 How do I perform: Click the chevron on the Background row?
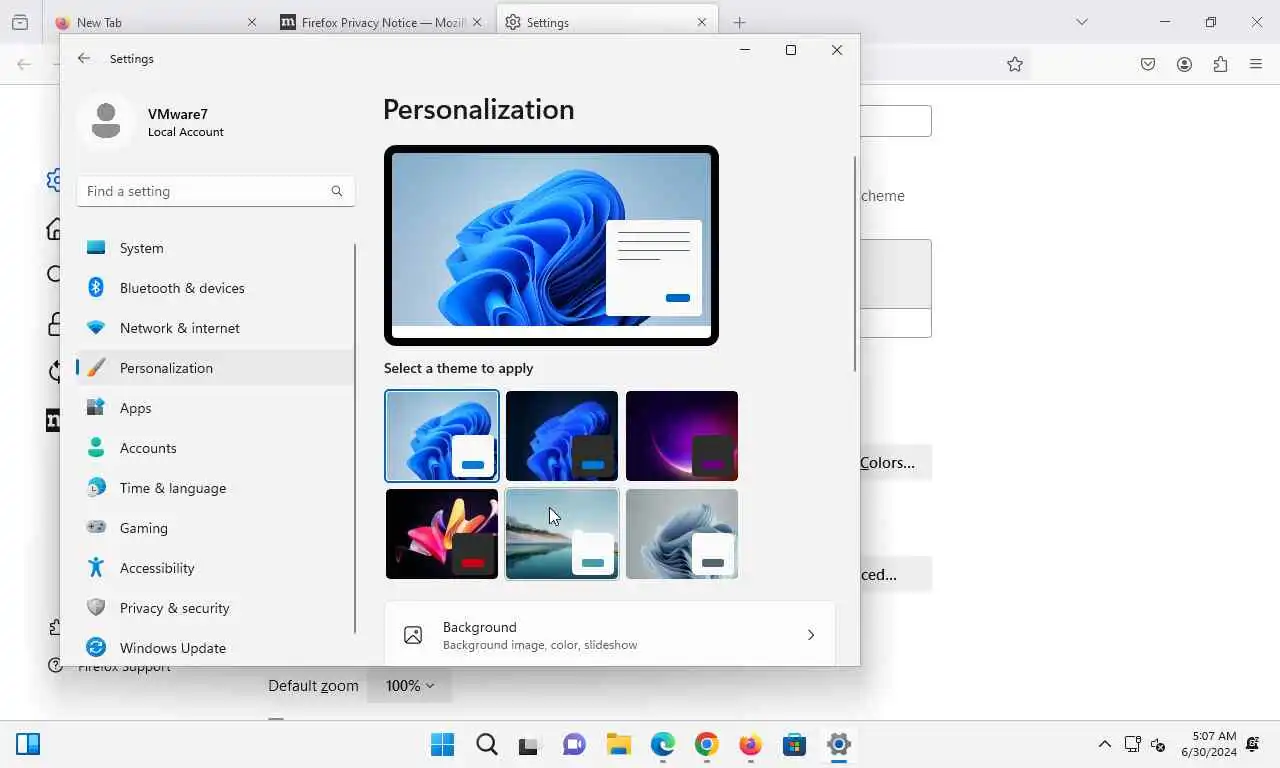811,635
